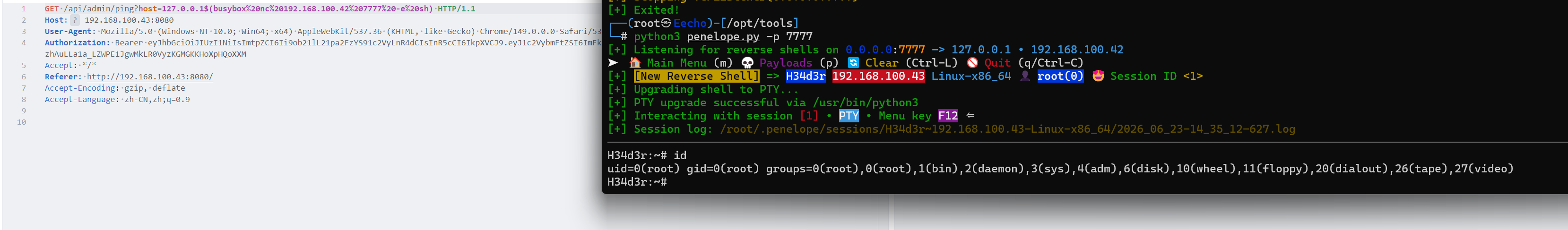Viewport: 1568px width, 230px height.
Task: Click the /api/admin/ping path with host parameter
Action: click(248, 9)
